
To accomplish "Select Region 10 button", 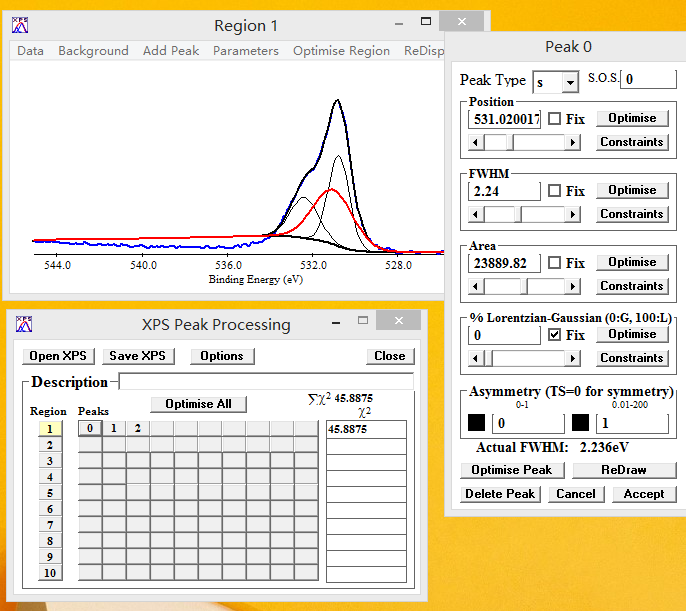I will tap(50, 573).
